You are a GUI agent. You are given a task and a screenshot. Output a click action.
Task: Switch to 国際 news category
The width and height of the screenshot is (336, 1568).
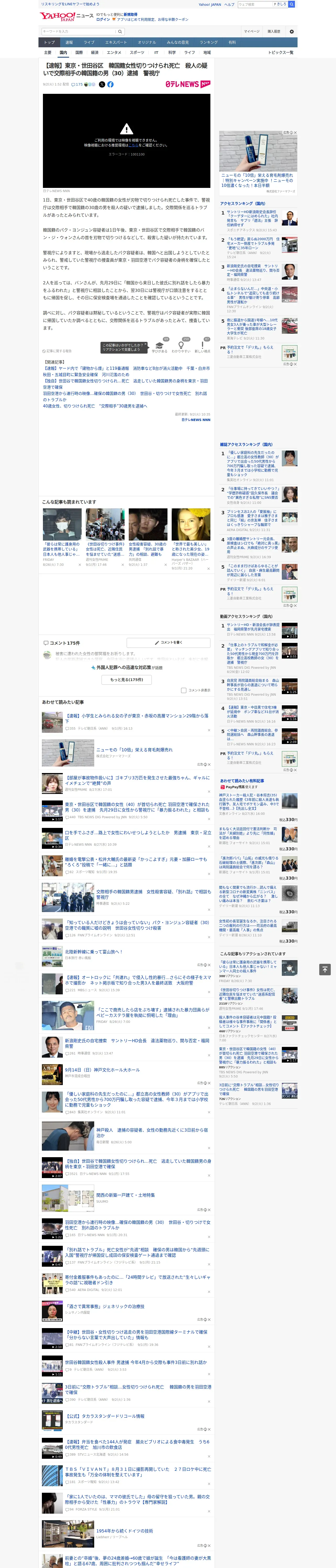pos(79,52)
